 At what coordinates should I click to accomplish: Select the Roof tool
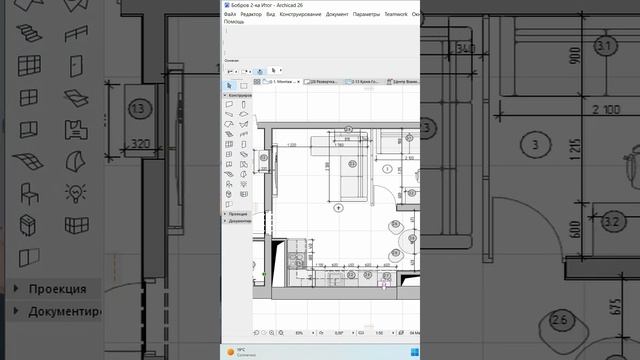tap(229, 124)
